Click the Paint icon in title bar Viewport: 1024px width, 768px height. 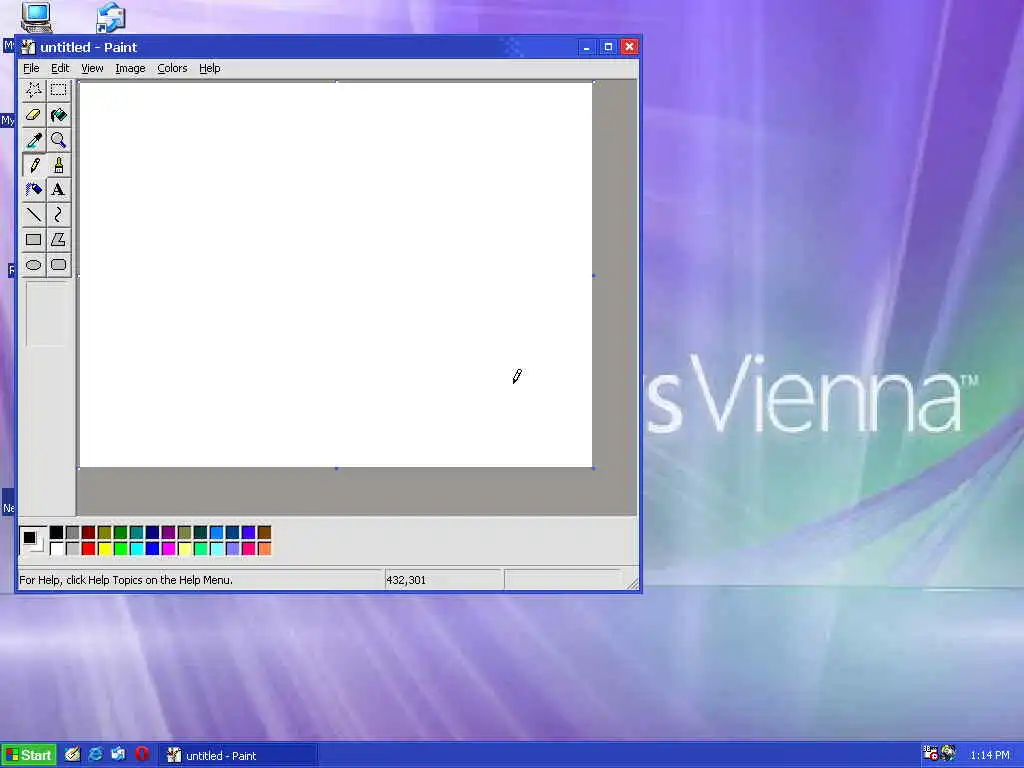coord(28,47)
